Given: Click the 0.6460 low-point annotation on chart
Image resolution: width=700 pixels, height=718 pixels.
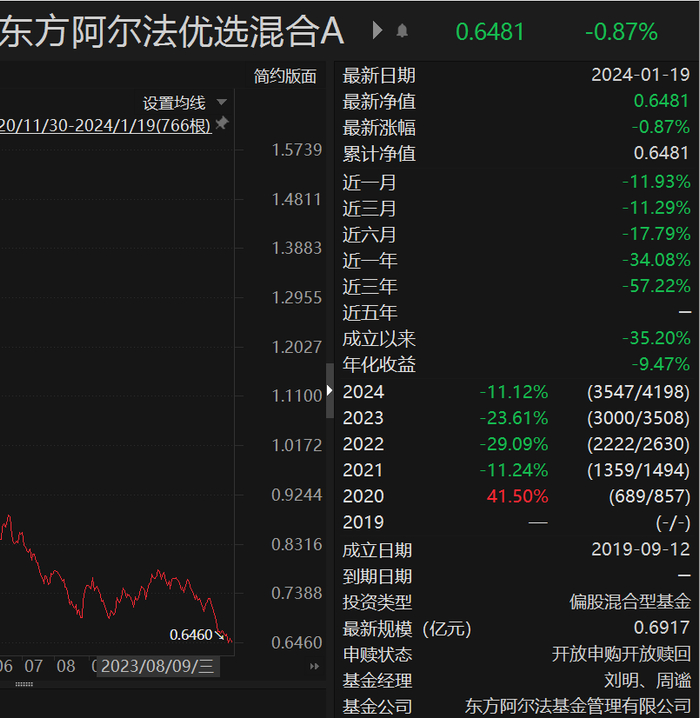Looking at the screenshot, I should click(191, 635).
